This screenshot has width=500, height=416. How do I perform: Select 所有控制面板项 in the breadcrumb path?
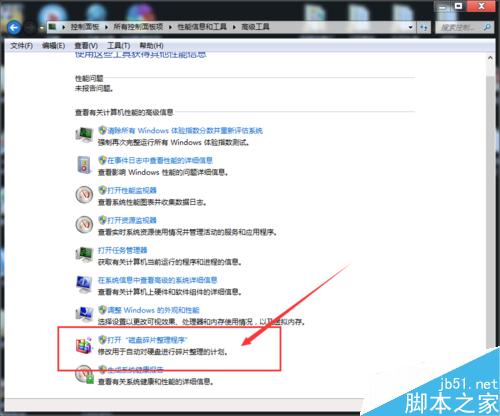click(x=138, y=27)
